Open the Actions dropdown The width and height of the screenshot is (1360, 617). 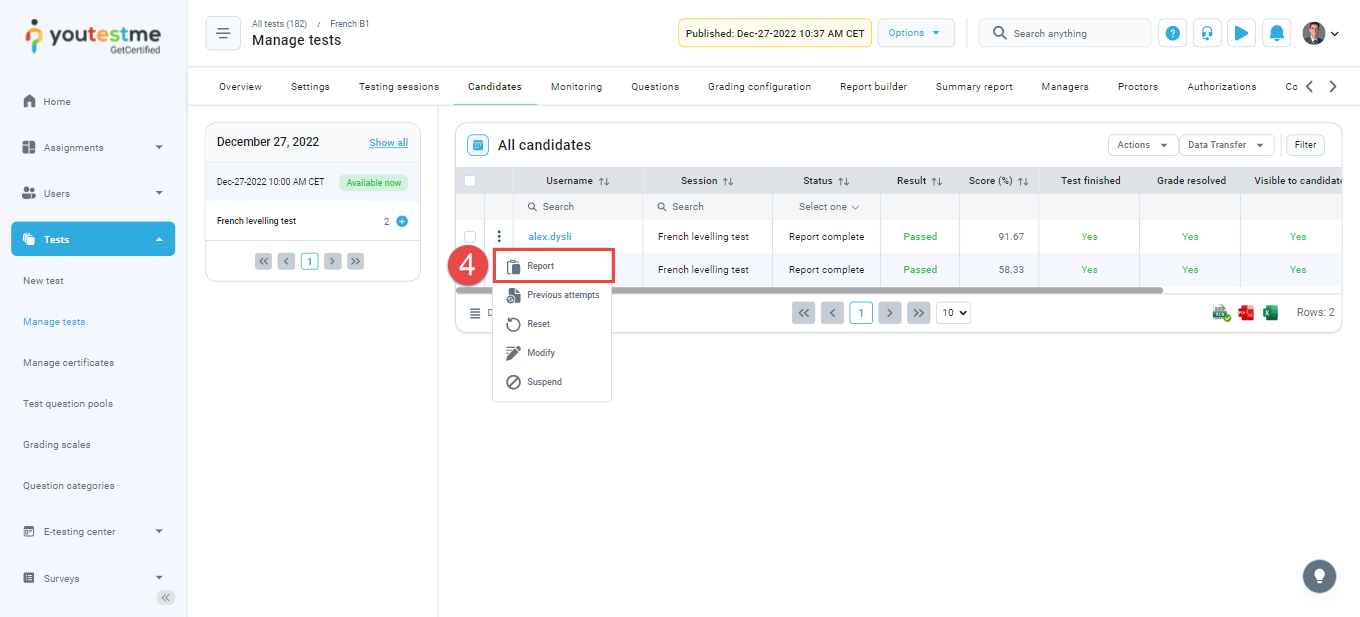click(1142, 145)
